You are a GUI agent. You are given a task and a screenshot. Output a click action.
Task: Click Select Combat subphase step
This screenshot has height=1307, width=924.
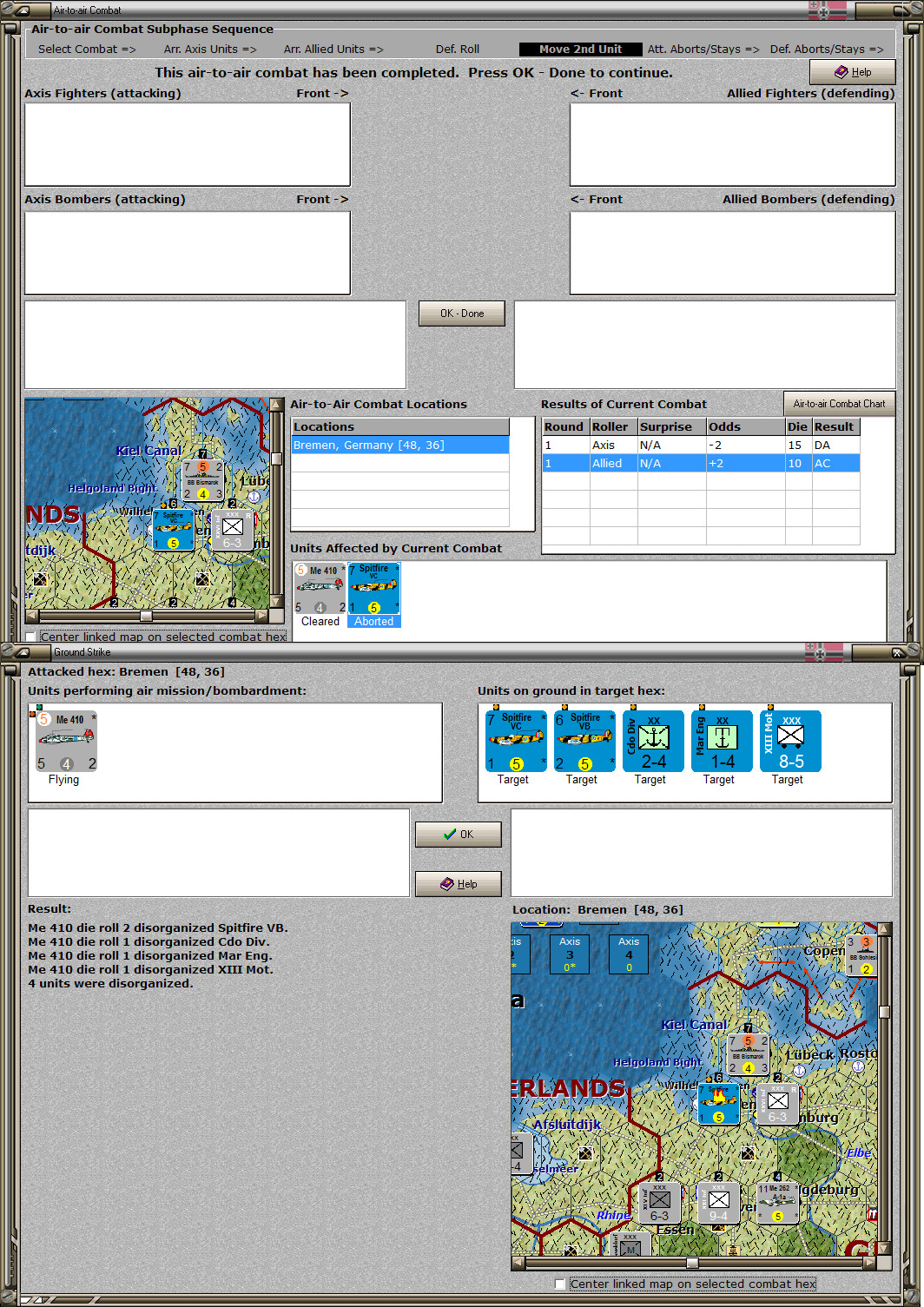[87, 50]
